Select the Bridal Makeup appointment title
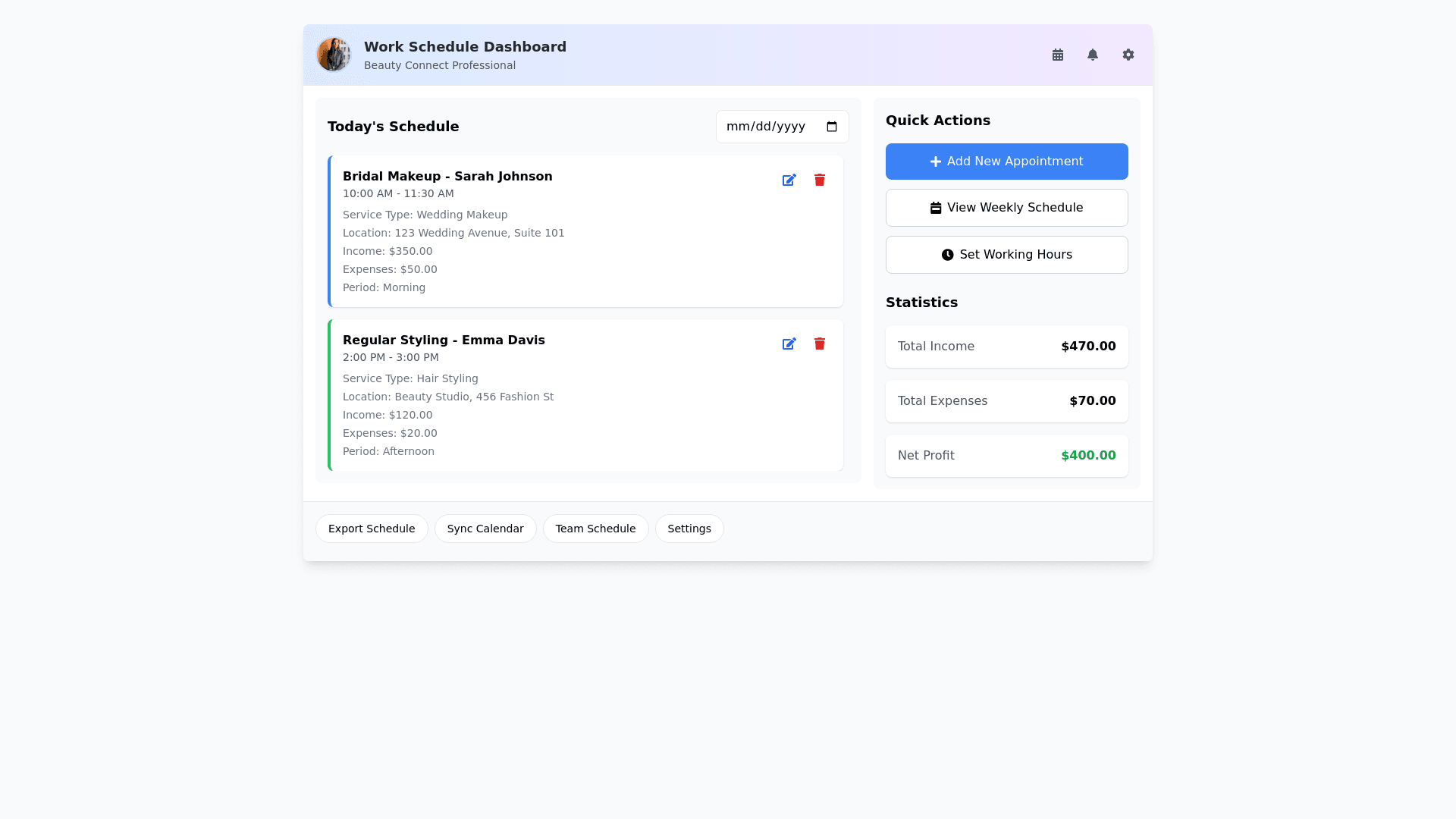Image resolution: width=1456 pixels, height=819 pixels. click(x=447, y=176)
